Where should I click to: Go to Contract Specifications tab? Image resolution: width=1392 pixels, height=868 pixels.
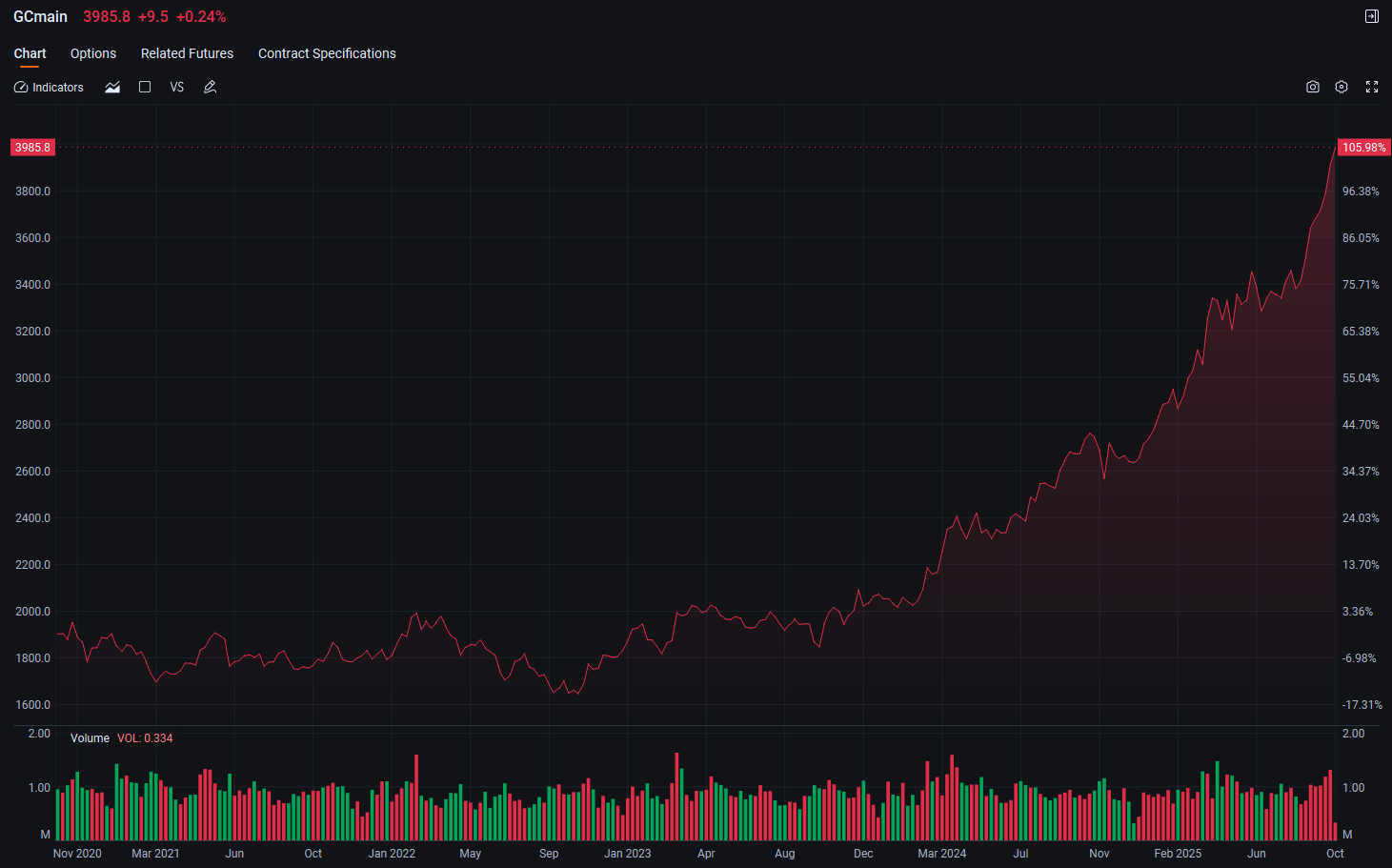click(x=327, y=53)
